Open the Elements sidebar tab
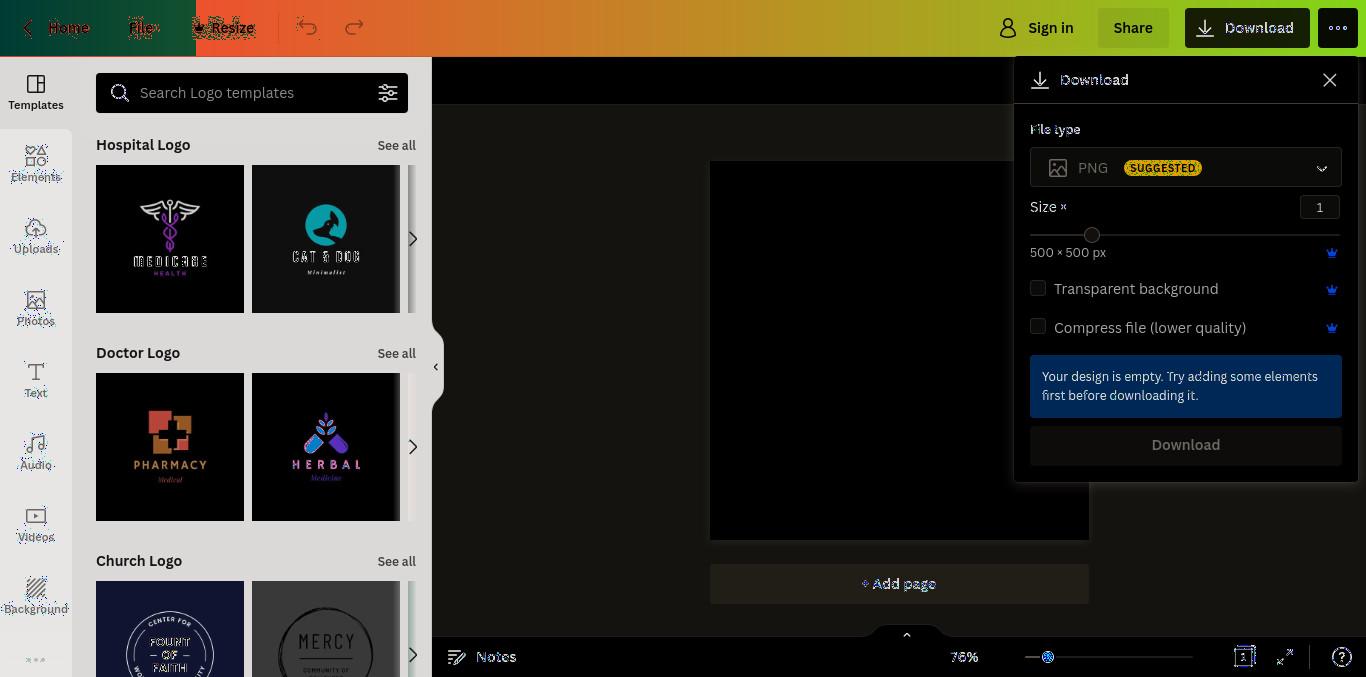Image resolution: width=1366 pixels, height=677 pixels. (x=36, y=165)
